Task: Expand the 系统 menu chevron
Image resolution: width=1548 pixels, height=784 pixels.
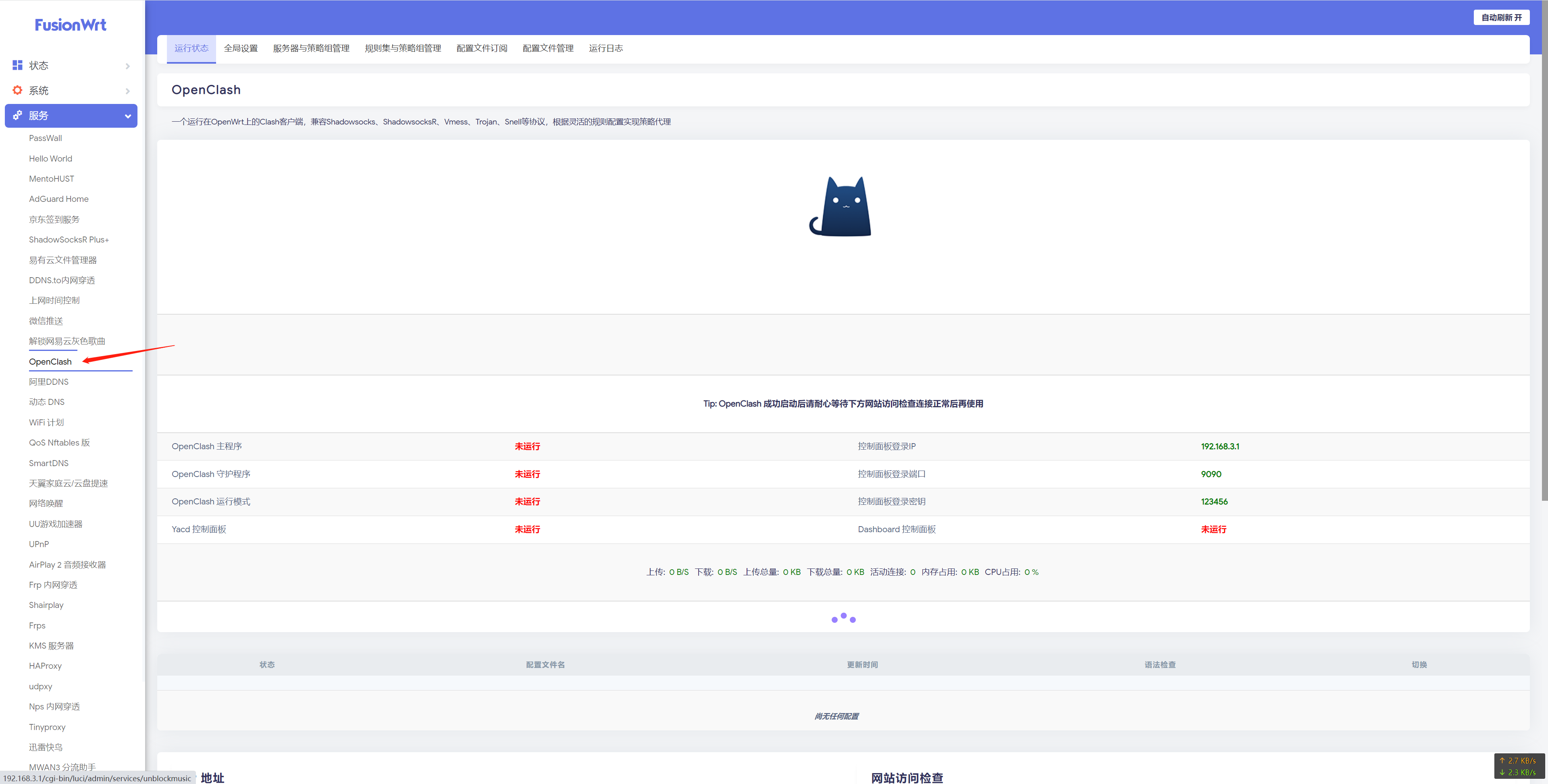Action: [x=127, y=91]
